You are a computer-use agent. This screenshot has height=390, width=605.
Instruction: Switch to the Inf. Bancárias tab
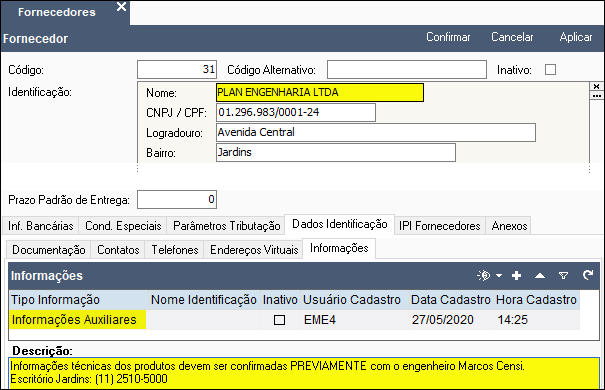tap(41, 226)
